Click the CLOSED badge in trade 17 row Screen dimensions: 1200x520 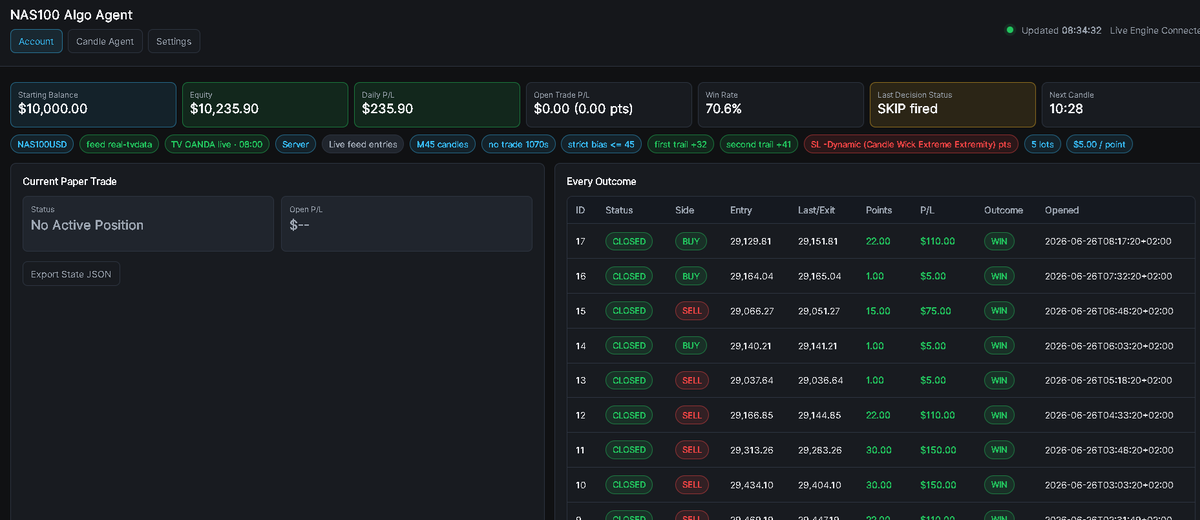click(629, 241)
